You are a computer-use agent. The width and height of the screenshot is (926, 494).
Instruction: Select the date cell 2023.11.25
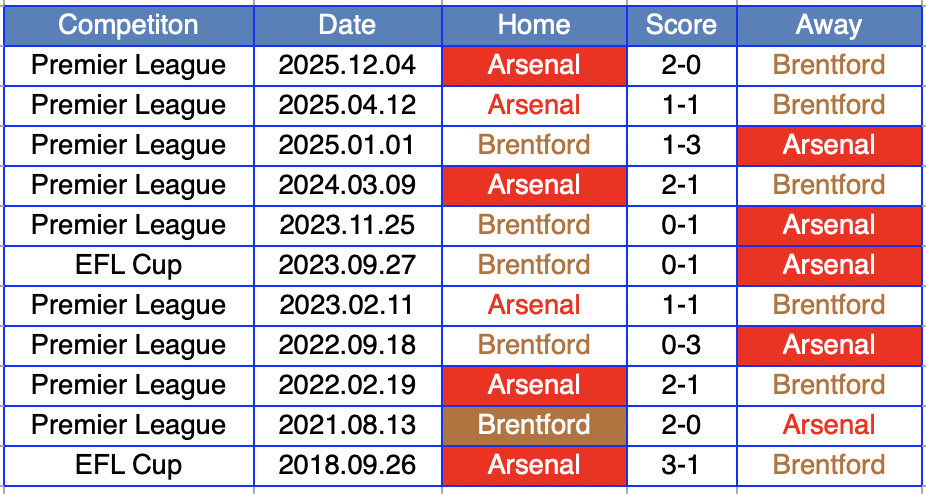coord(347,225)
